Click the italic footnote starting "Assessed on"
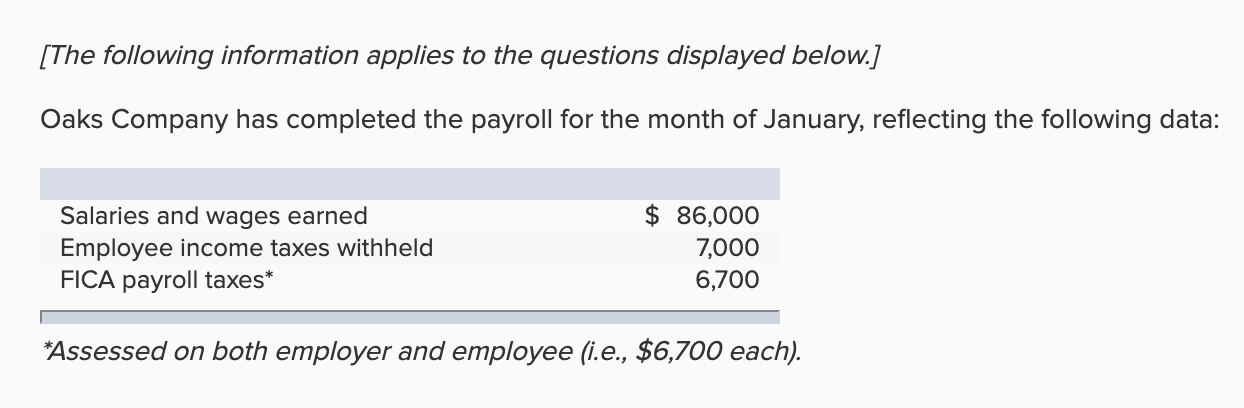This screenshot has height=408, width=1244. tap(424, 353)
